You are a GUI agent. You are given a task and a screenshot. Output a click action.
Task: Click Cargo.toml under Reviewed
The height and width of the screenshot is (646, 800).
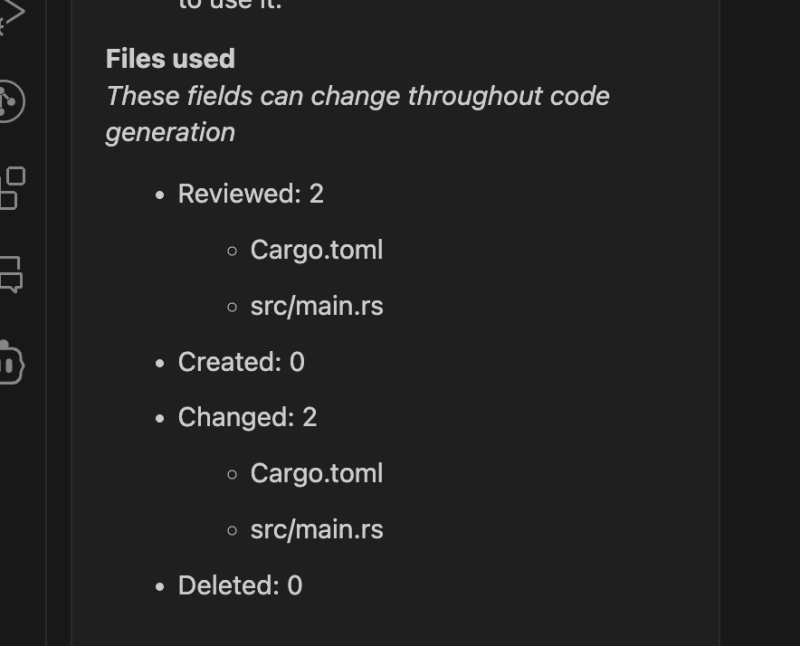(x=316, y=250)
